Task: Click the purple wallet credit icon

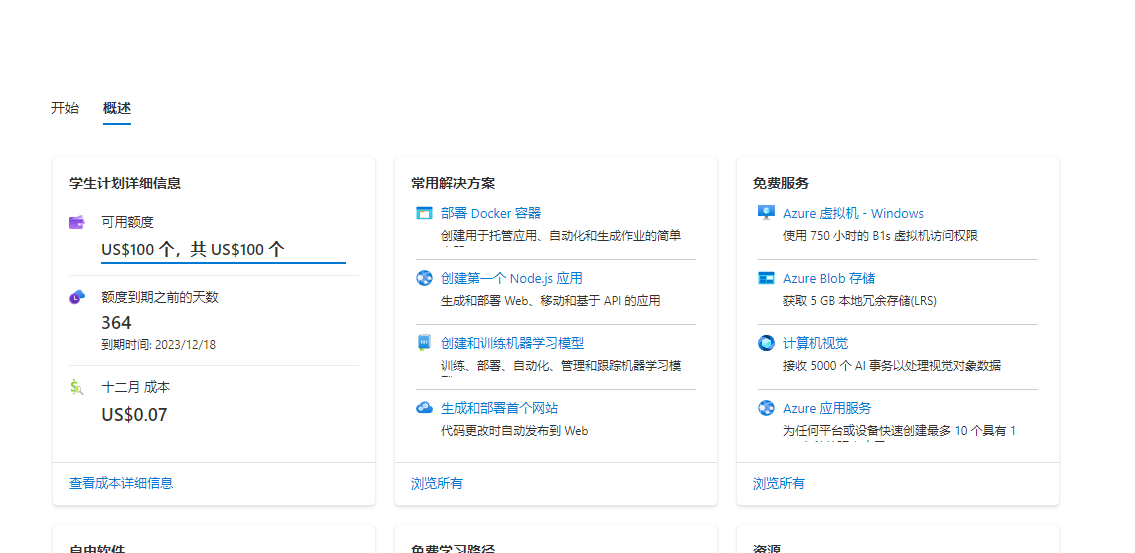Action: 77,222
